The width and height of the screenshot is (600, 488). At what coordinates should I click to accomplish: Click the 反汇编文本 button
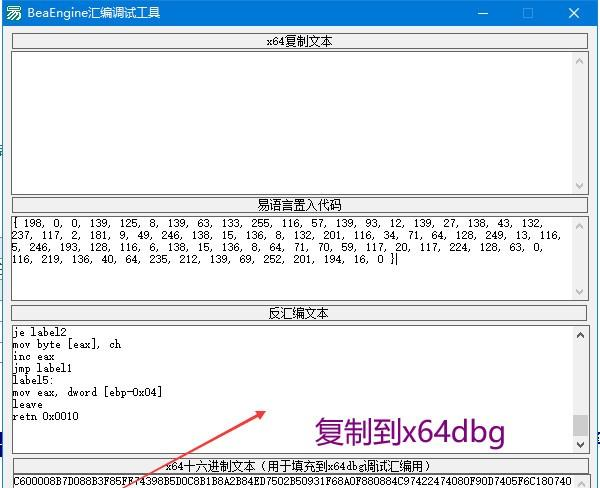pos(299,313)
